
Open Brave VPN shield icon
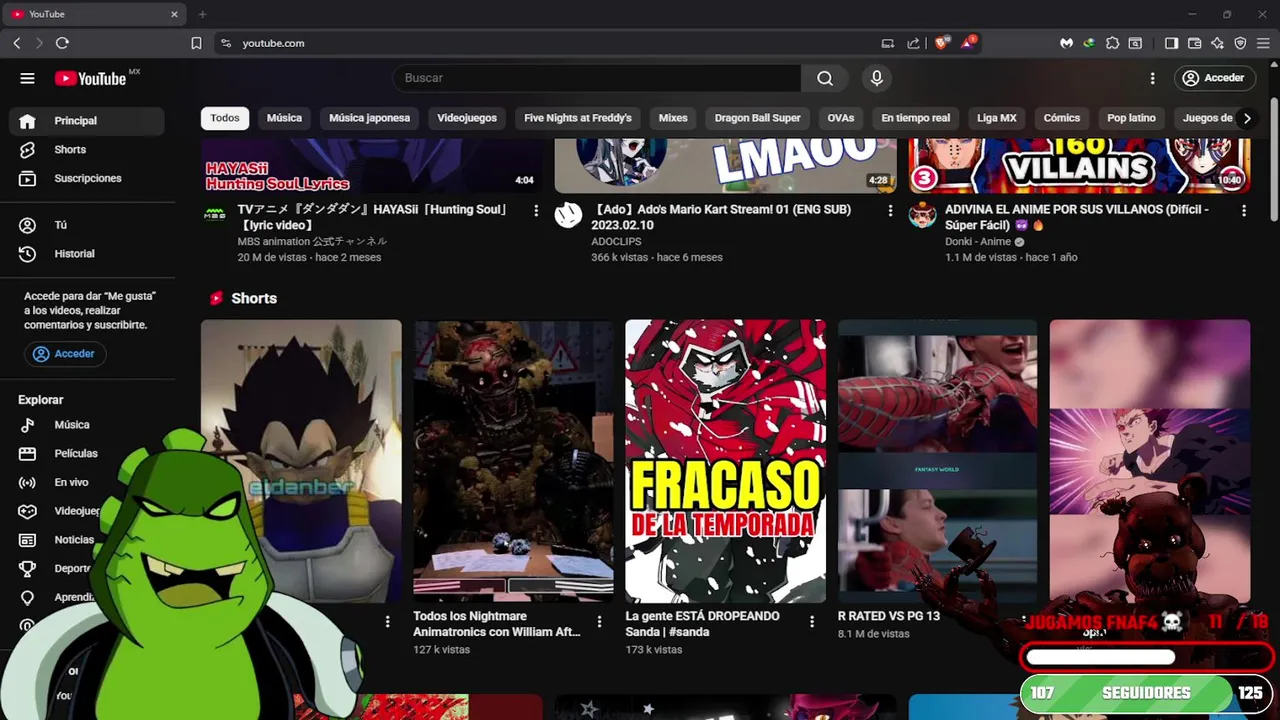[1241, 43]
